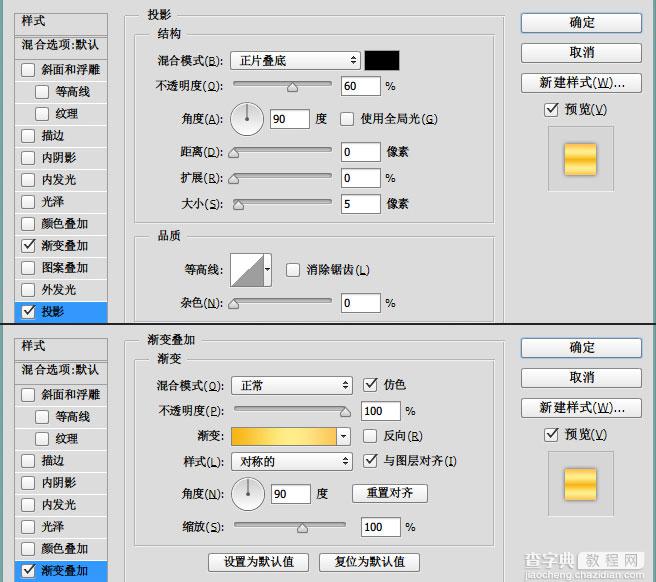Select 内发光 label in the 投影 dialog
Screen dimensions: 656x582
tap(59, 180)
